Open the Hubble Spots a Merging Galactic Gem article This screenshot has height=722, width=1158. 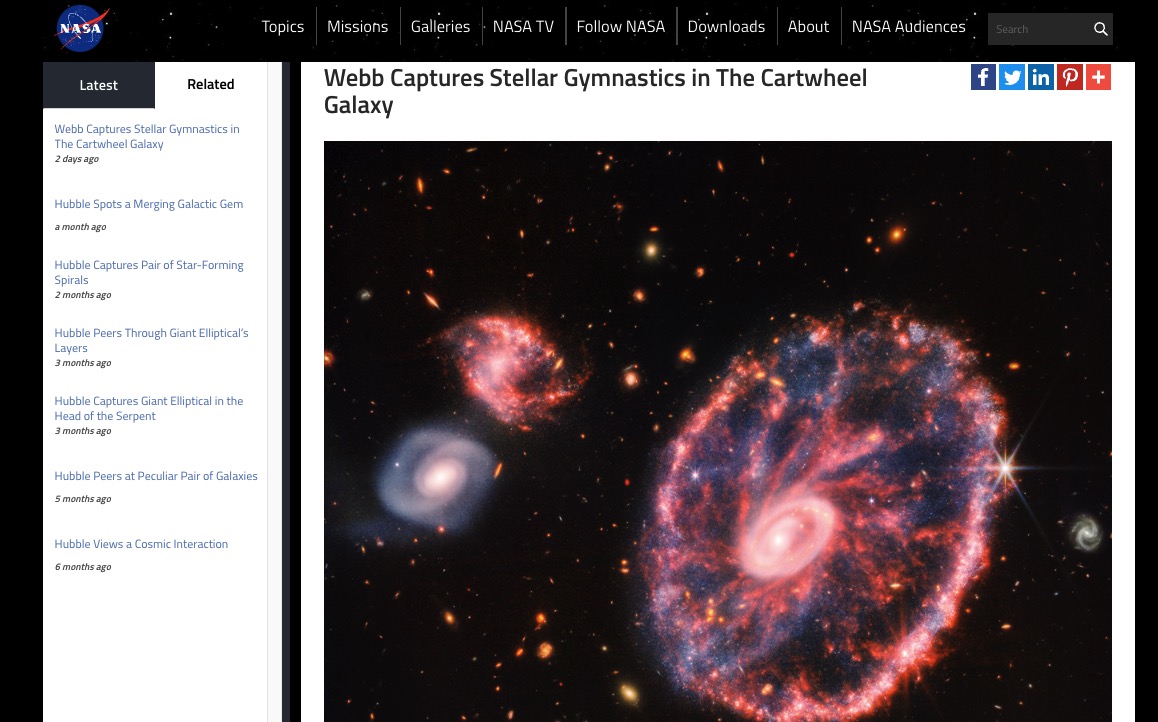tap(148, 203)
